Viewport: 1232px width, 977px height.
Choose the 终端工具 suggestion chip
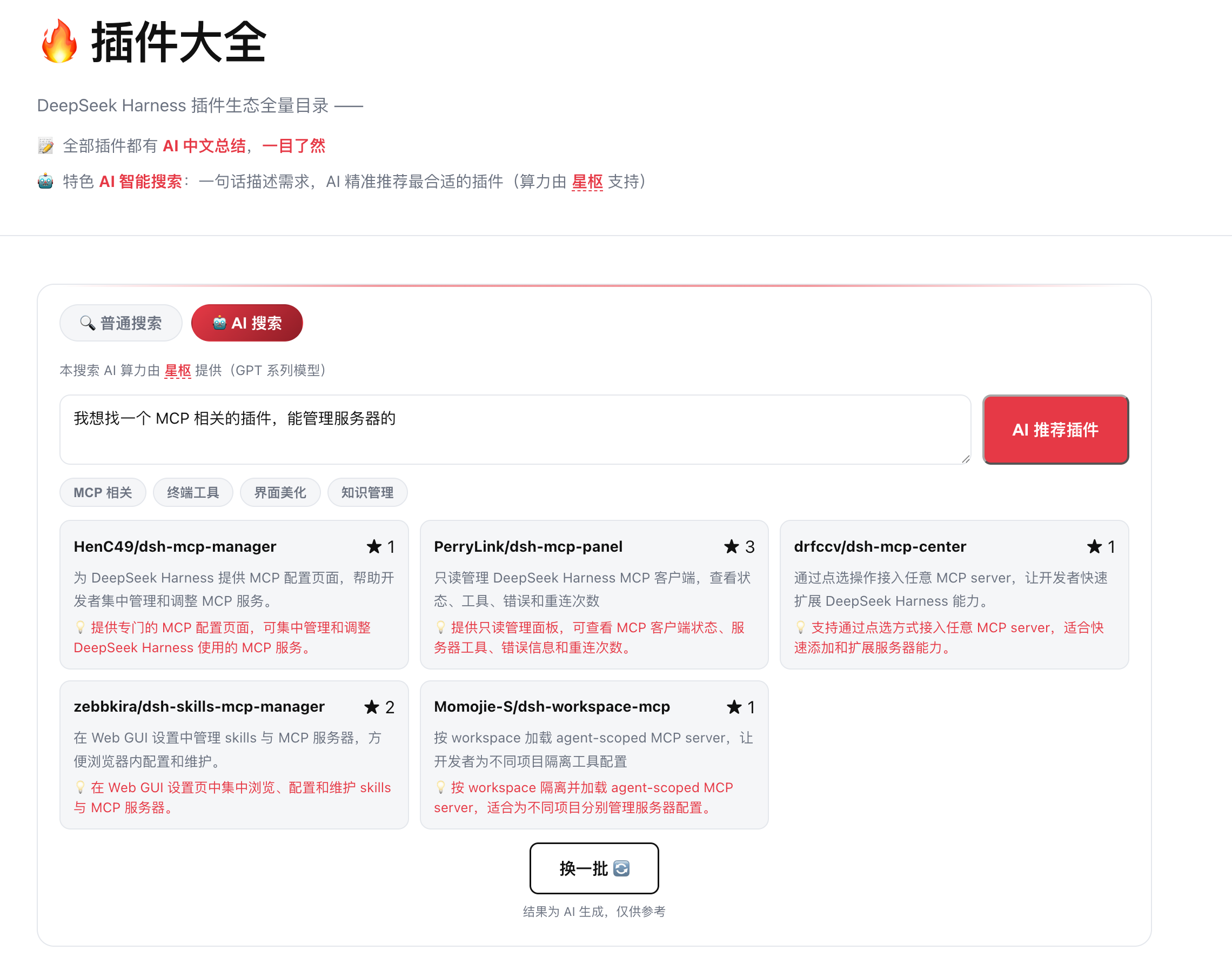pos(193,492)
